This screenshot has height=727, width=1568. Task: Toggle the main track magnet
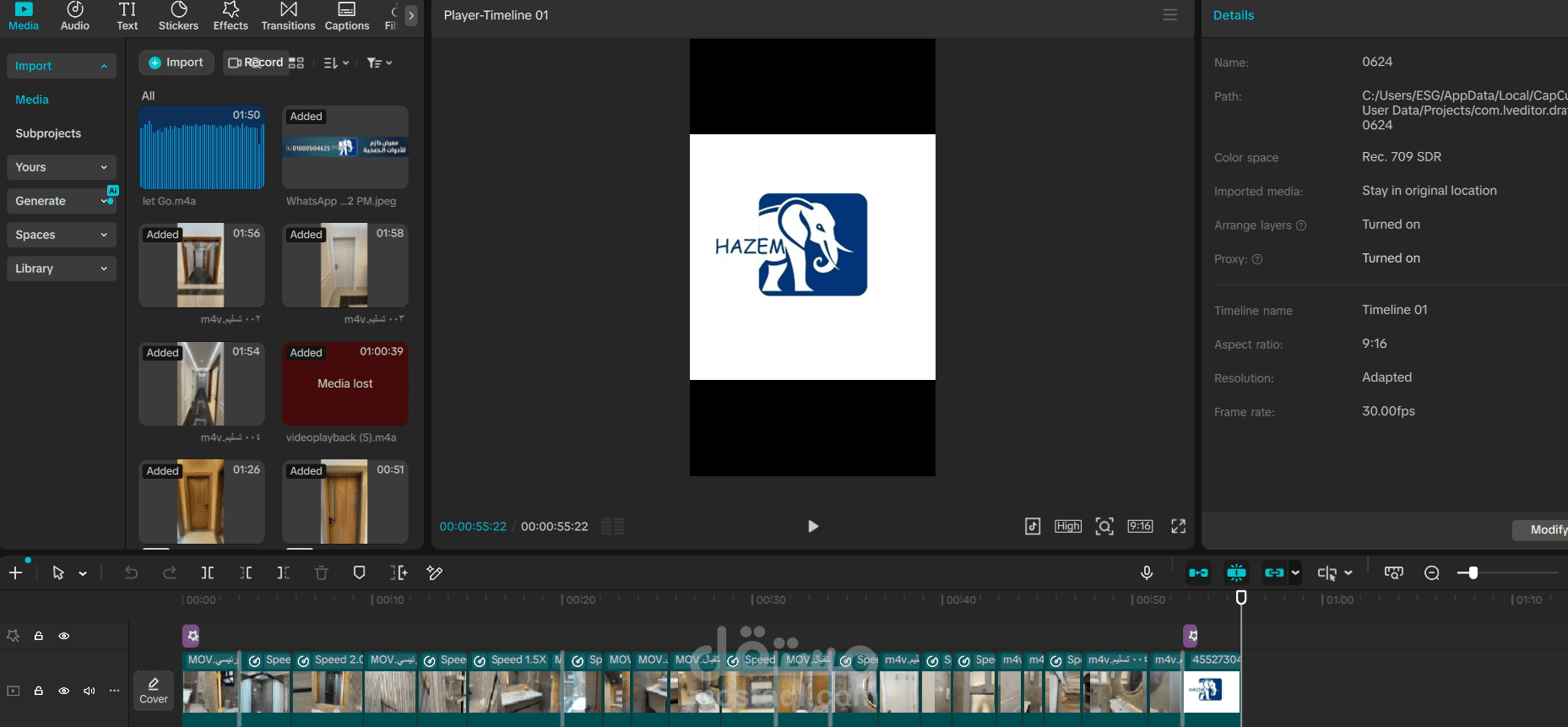point(1198,572)
